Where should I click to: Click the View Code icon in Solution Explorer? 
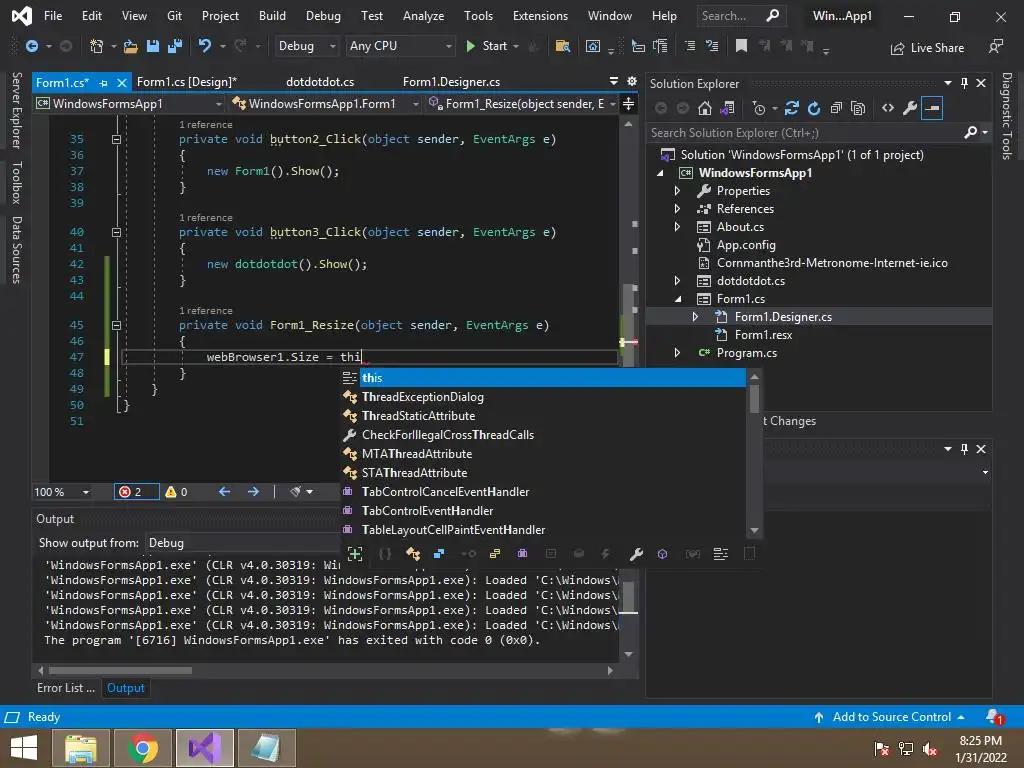coord(888,108)
